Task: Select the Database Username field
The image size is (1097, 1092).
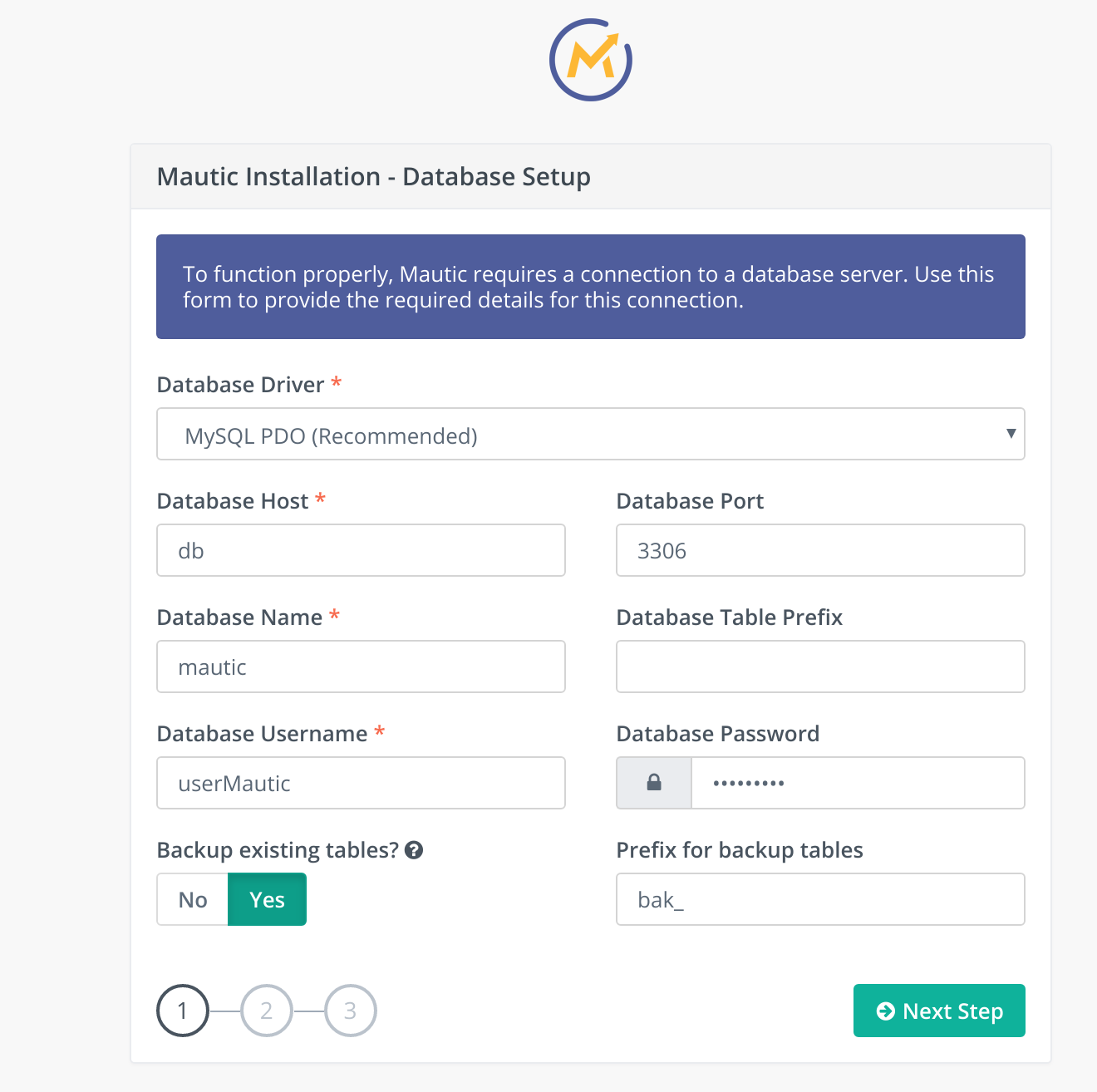Action: click(x=361, y=783)
